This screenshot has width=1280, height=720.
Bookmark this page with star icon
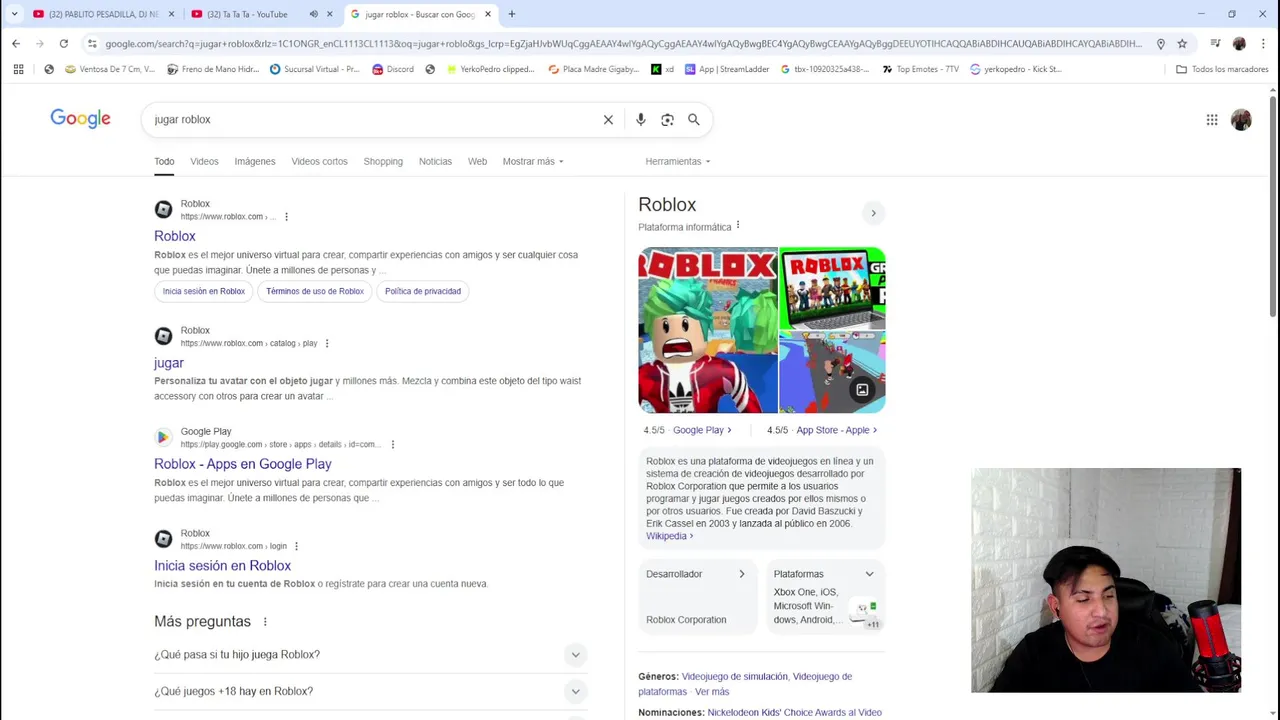1182,43
